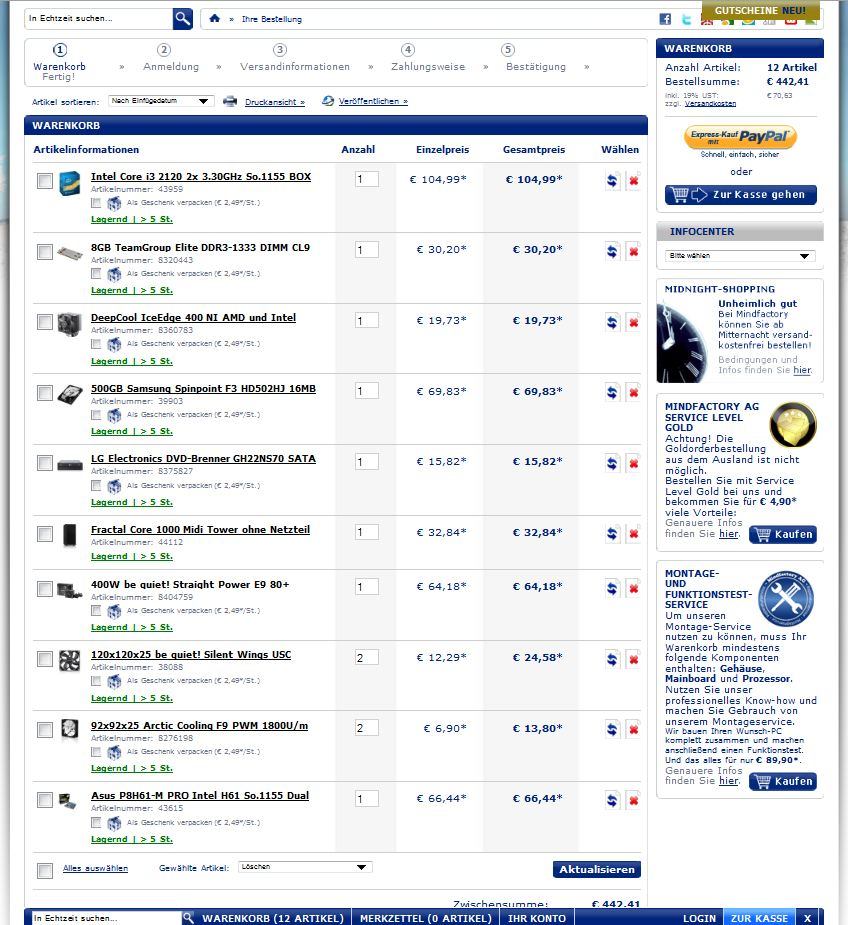Open Versandkosten link in cart summary
Image resolution: width=848 pixels, height=925 pixels.
click(x=710, y=103)
